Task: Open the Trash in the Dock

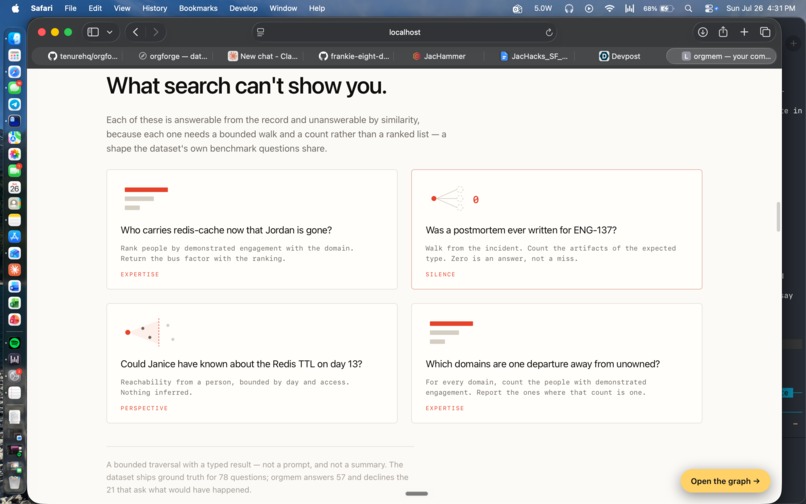Action: pyautogui.click(x=14, y=482)
